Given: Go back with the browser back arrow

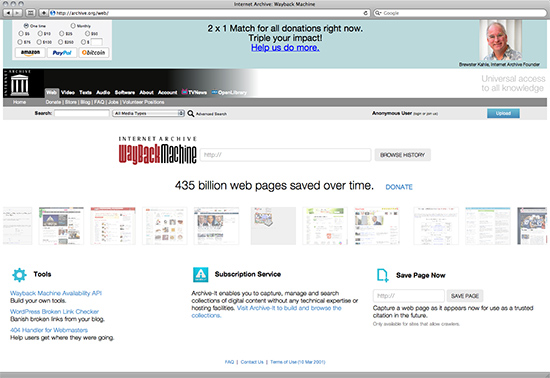Looking at the screenshot, I should tap(8, 13).
